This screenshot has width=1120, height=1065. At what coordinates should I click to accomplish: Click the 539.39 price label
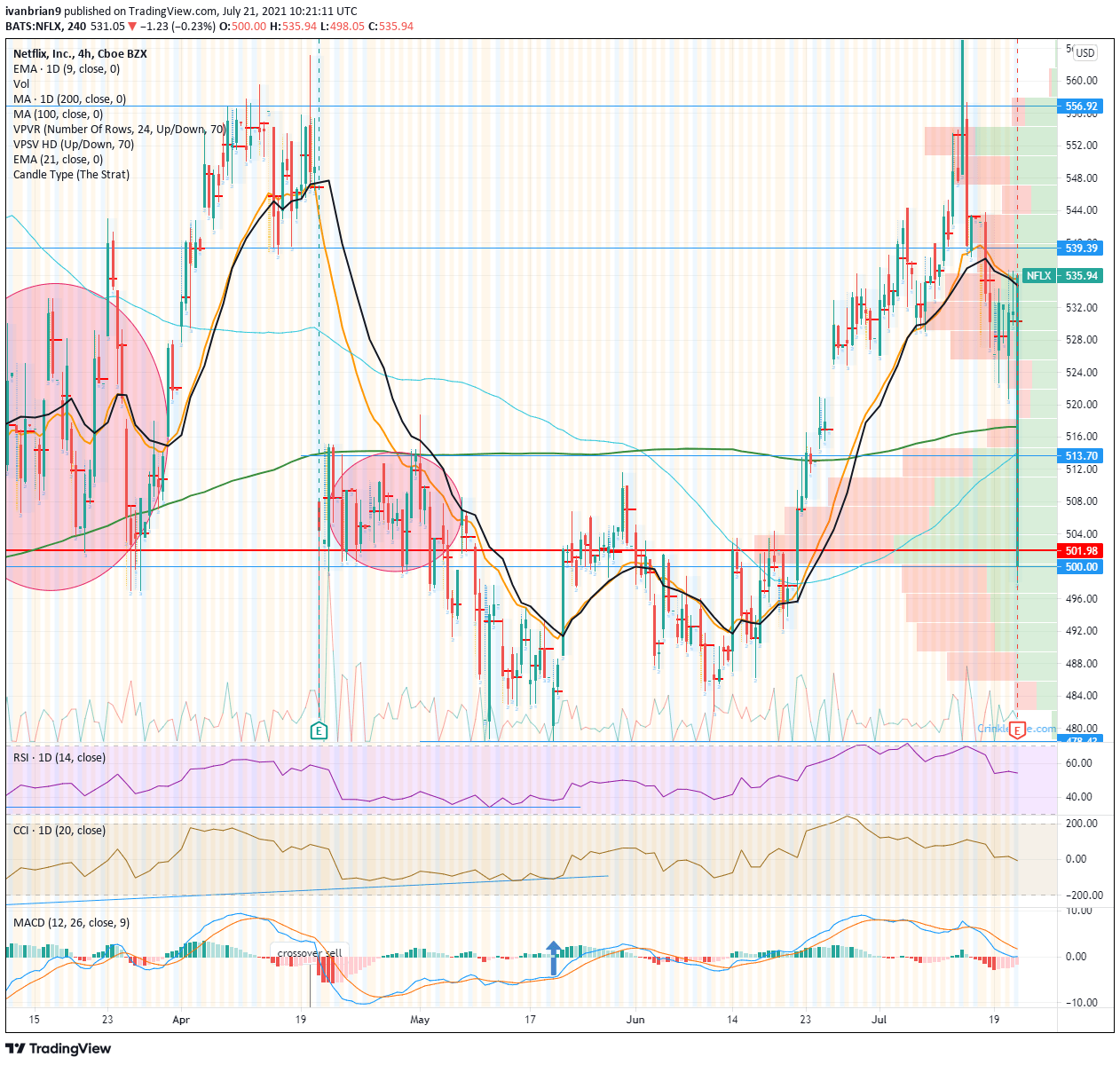tap(1081, 248)
